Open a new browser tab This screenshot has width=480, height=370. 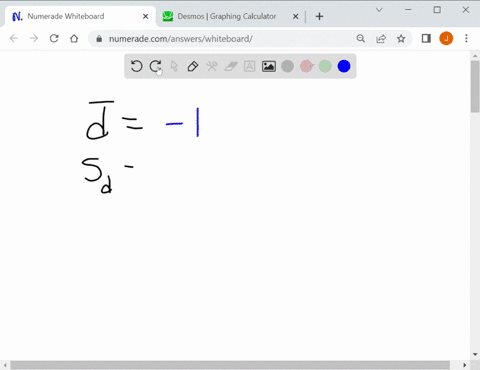pos(319,16)
